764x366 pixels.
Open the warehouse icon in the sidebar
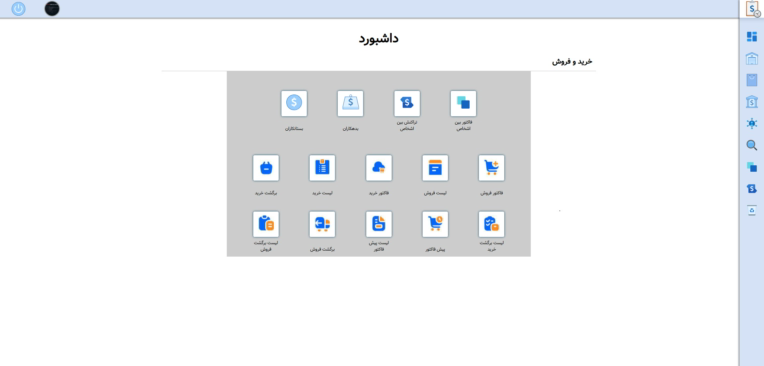click(x=752, y=58)
